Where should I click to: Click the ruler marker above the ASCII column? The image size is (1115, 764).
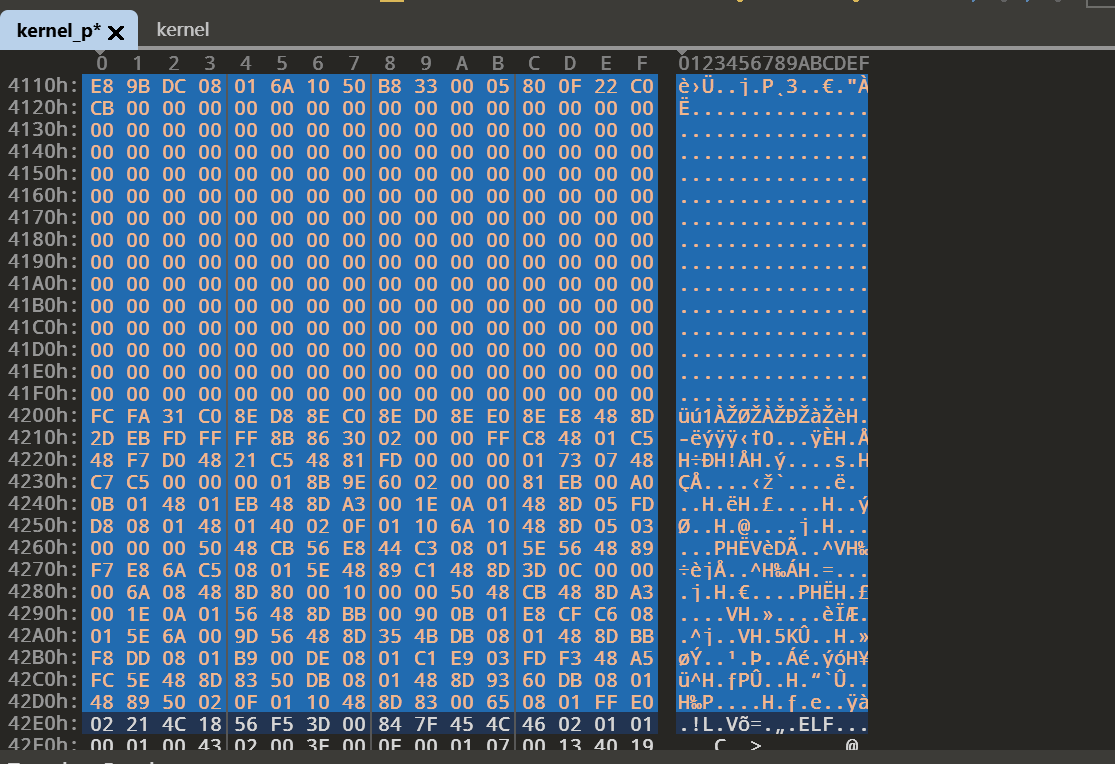(683, 50)
